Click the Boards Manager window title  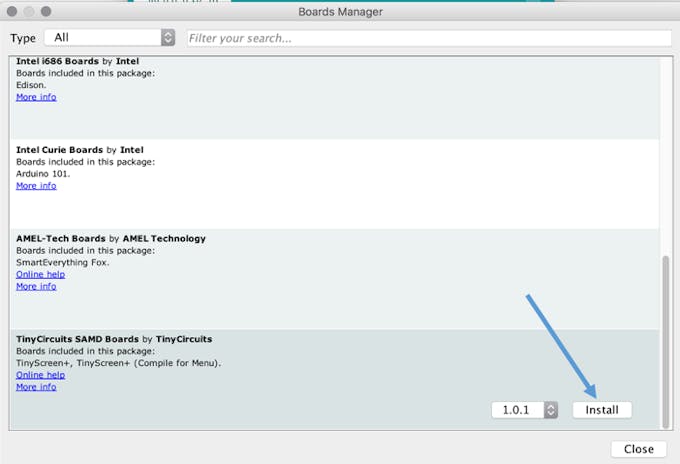tap(340, 12)
